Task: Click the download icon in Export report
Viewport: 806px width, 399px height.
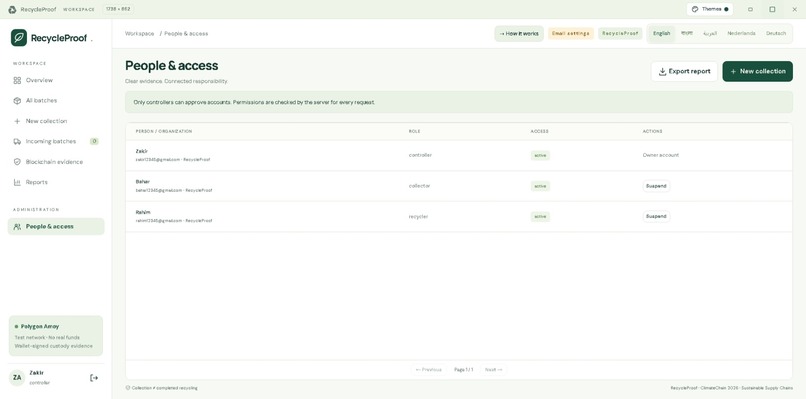Action: point(662,71)
